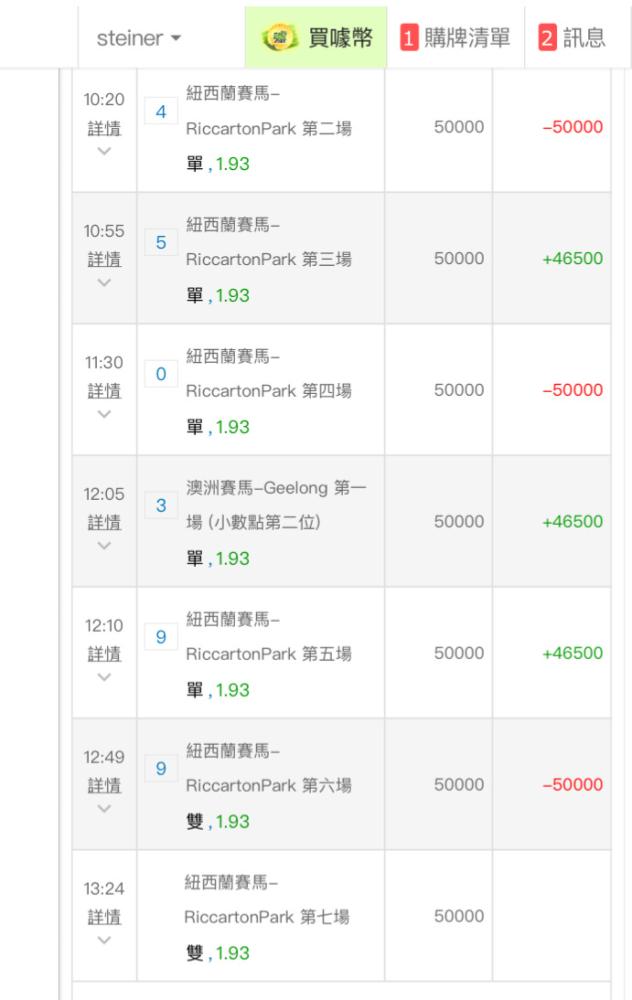Click result number 5 box at 10:55
The image size is (632, 1000).
coord(161,243)
